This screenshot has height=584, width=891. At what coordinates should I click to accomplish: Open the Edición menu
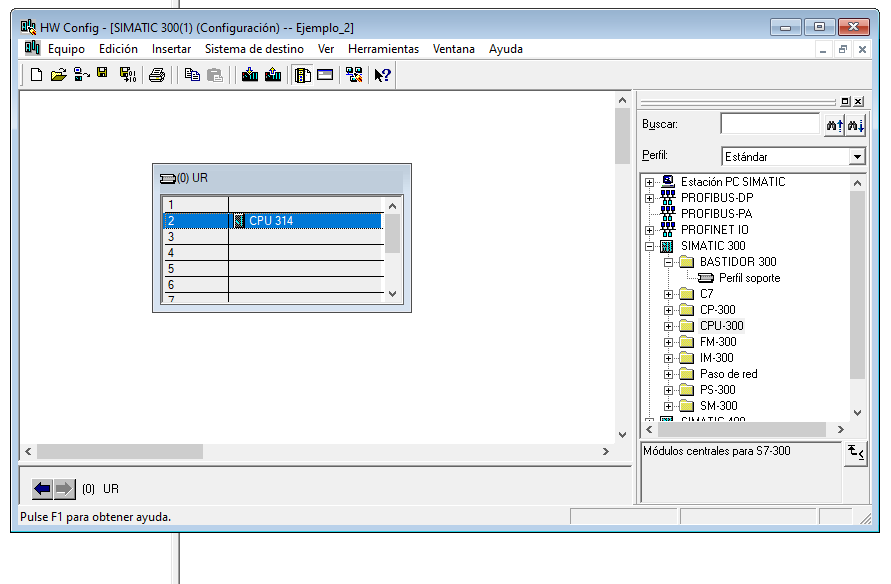click(x=118, y=49)
